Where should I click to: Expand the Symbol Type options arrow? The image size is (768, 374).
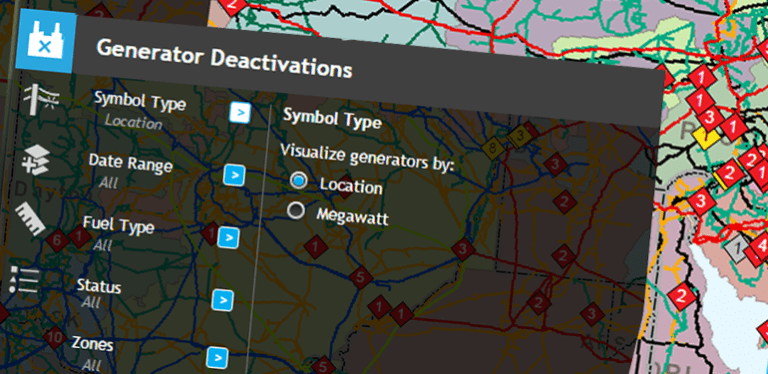pyautogui.click(x=240, y=113)
